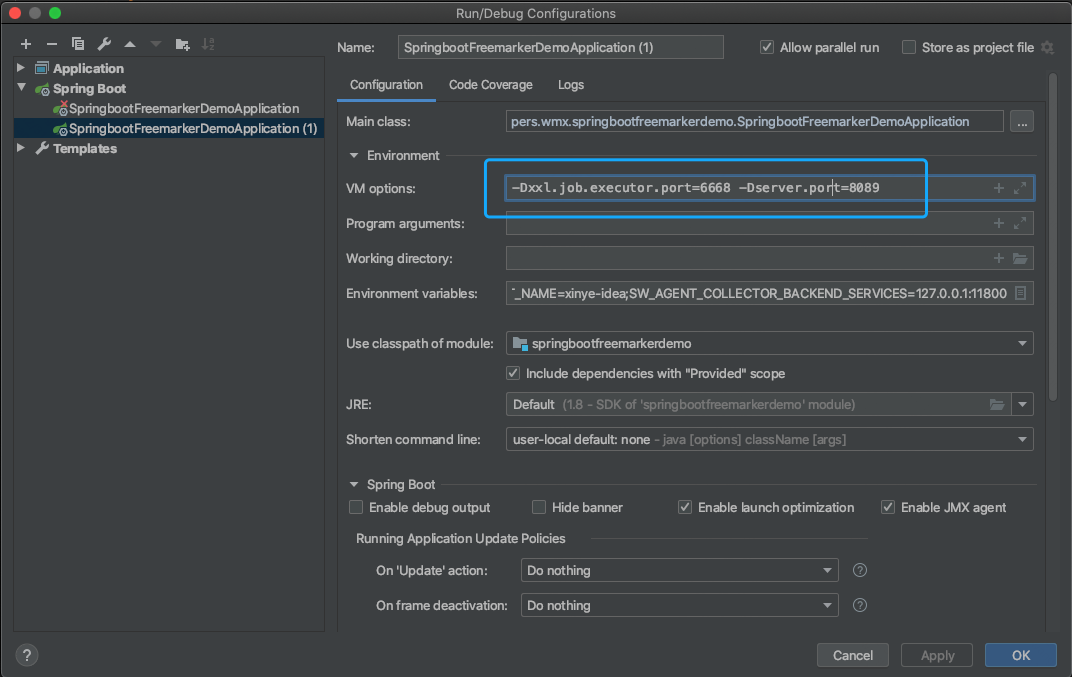Check the Hide banner option
The width and height of the screenshot is (1072, 677).
[x=539, y=507]
